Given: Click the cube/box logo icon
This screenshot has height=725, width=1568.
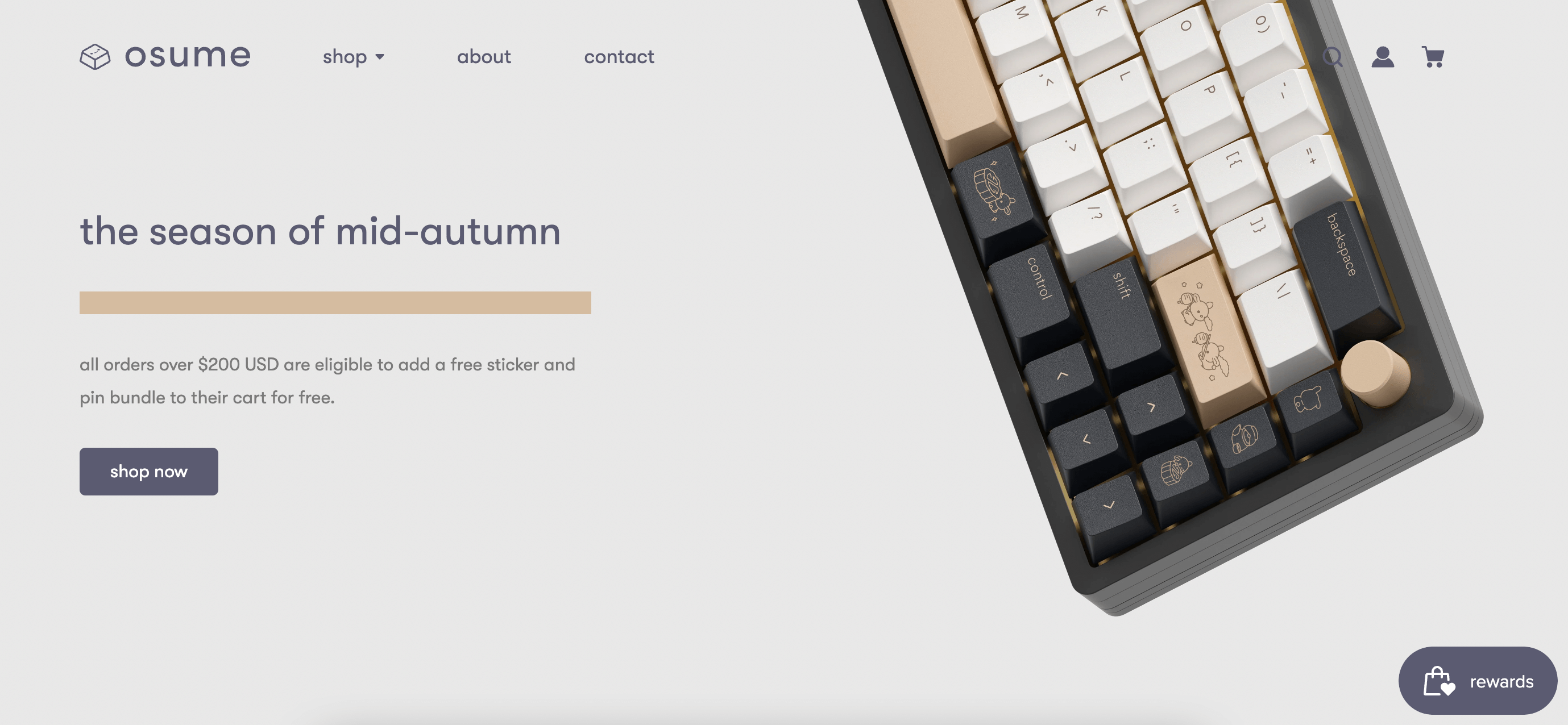Looking at the screenshot, I should (x=94, y=55).
